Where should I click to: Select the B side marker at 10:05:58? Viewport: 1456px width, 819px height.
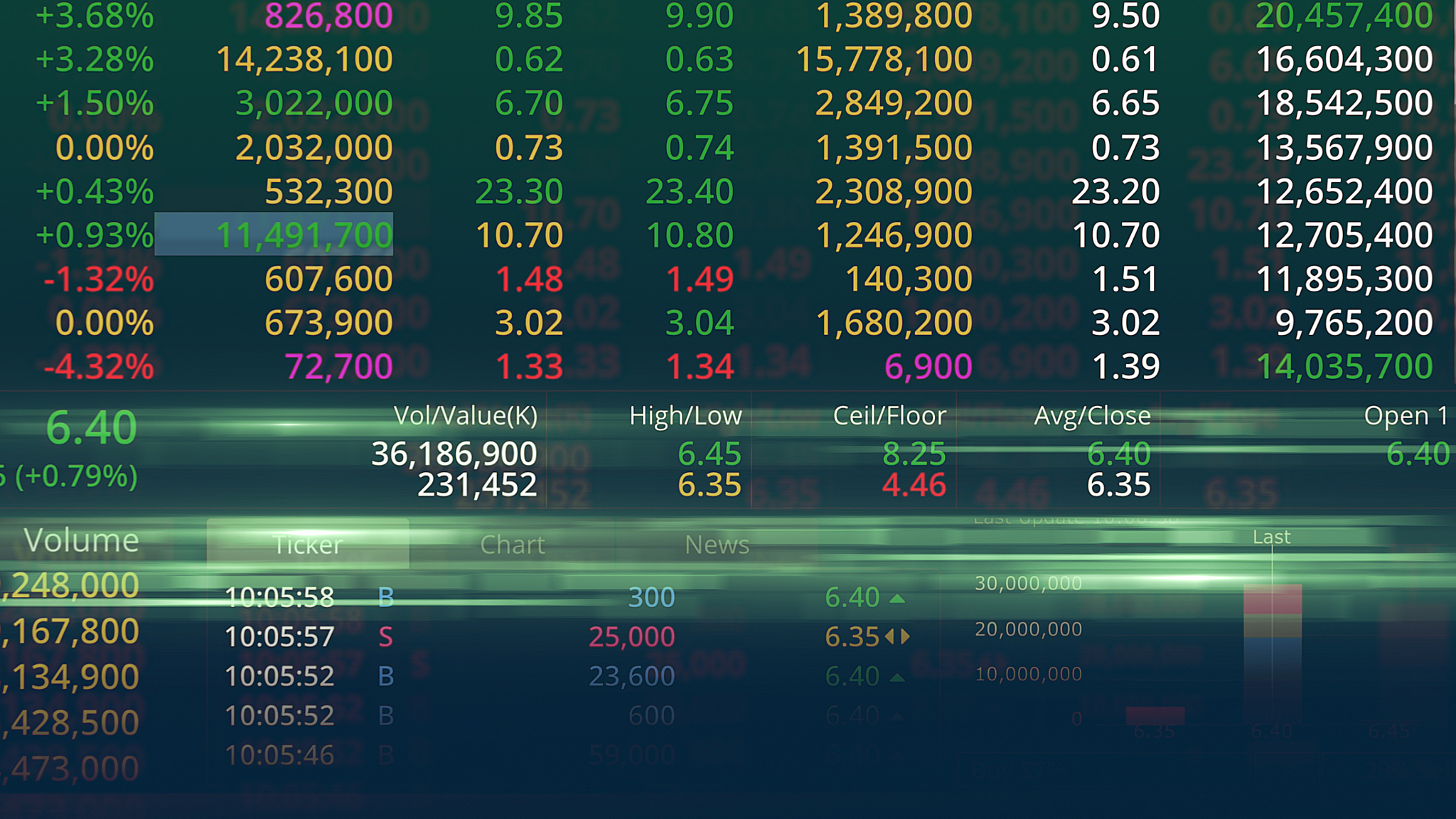(385, 597)
